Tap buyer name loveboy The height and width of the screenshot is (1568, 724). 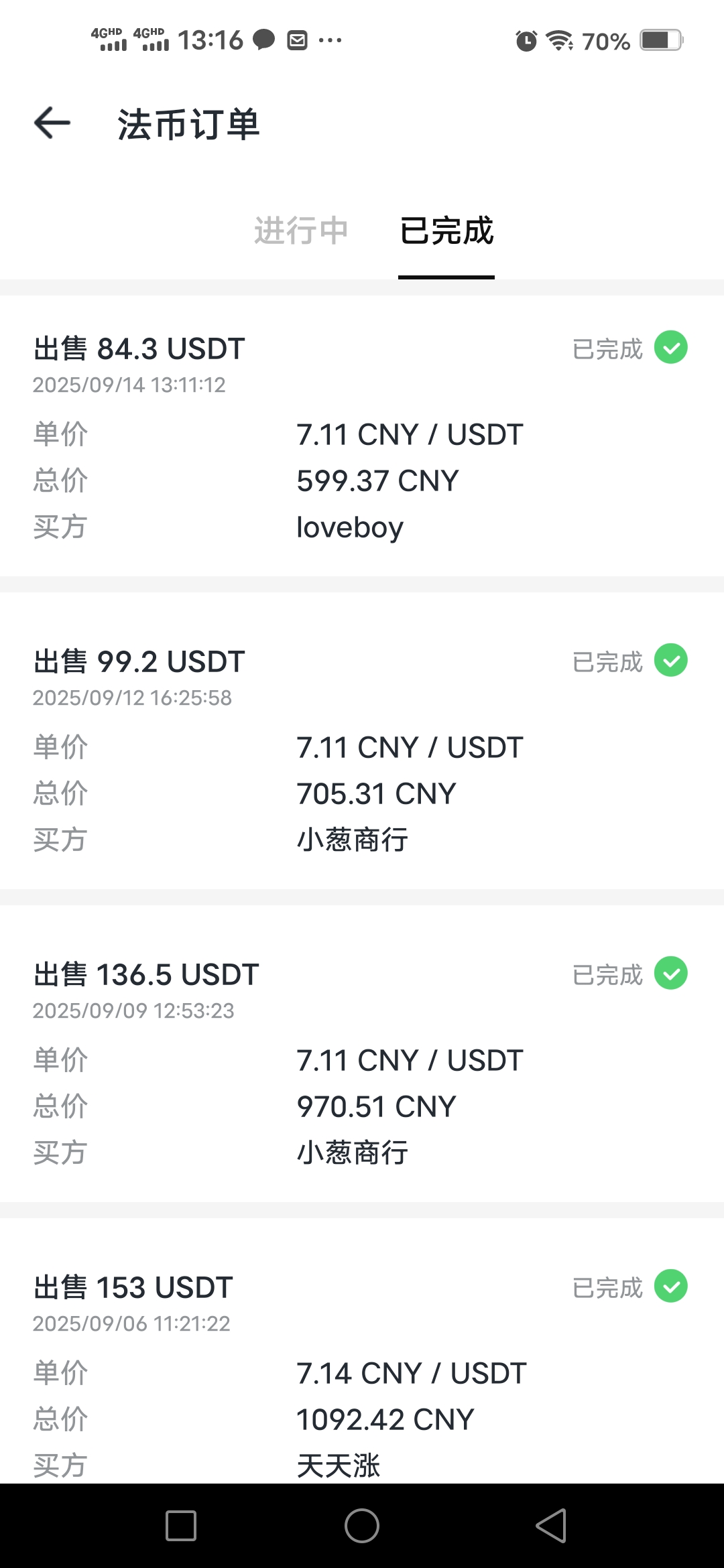[350, 527]
